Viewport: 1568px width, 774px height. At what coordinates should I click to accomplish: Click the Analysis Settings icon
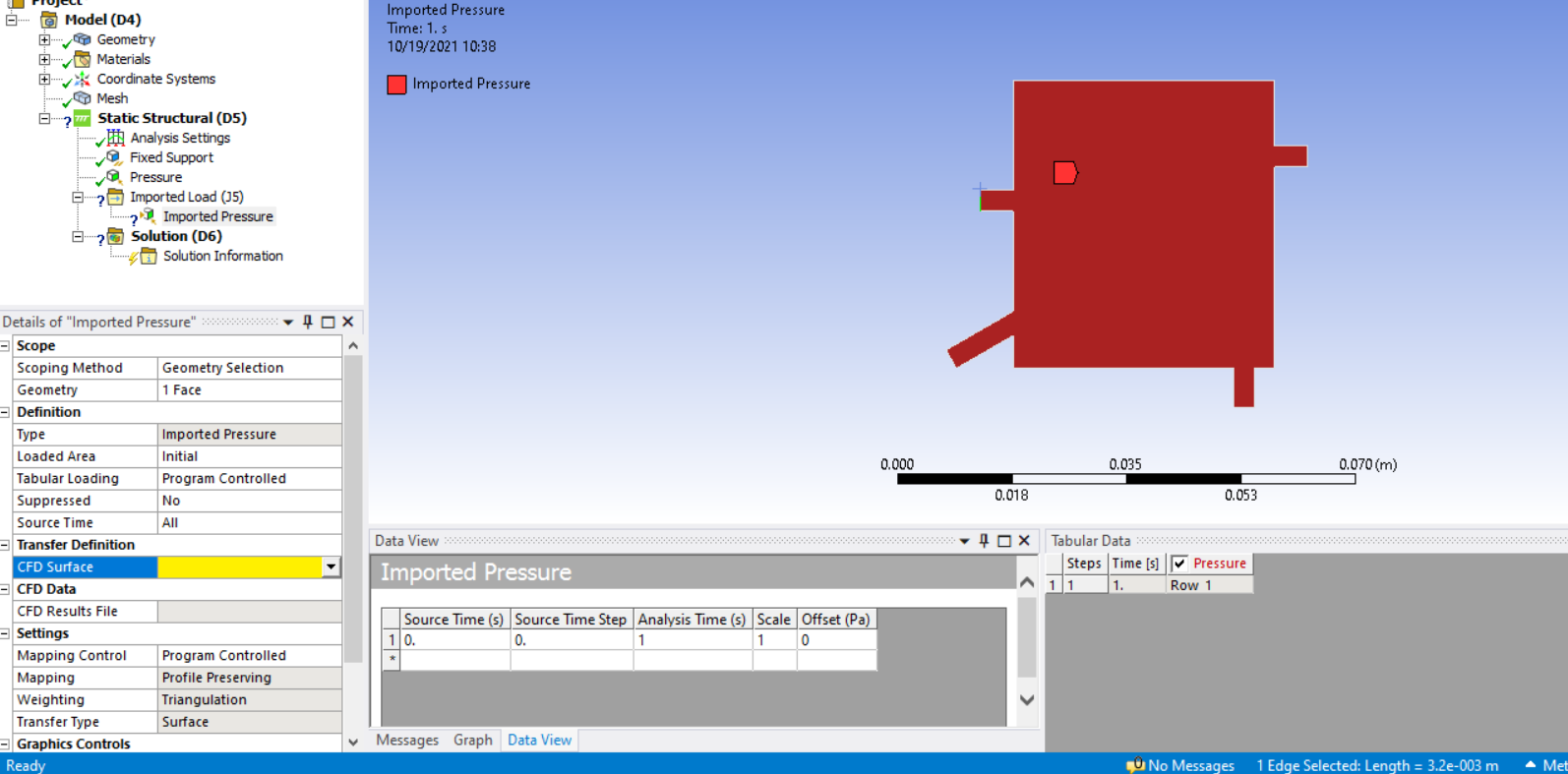pyautogui.click(x=115, y=138)
